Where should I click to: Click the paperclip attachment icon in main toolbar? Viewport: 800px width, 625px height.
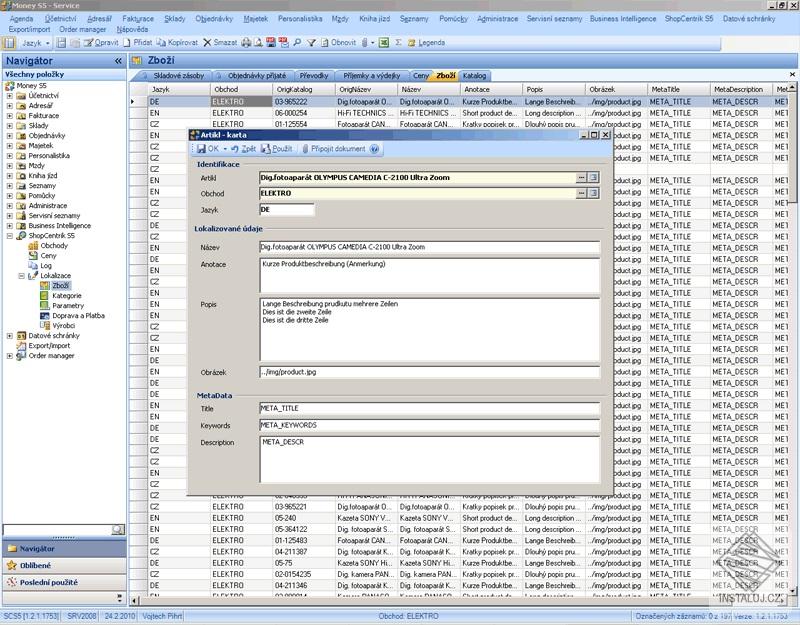[364, 43]
